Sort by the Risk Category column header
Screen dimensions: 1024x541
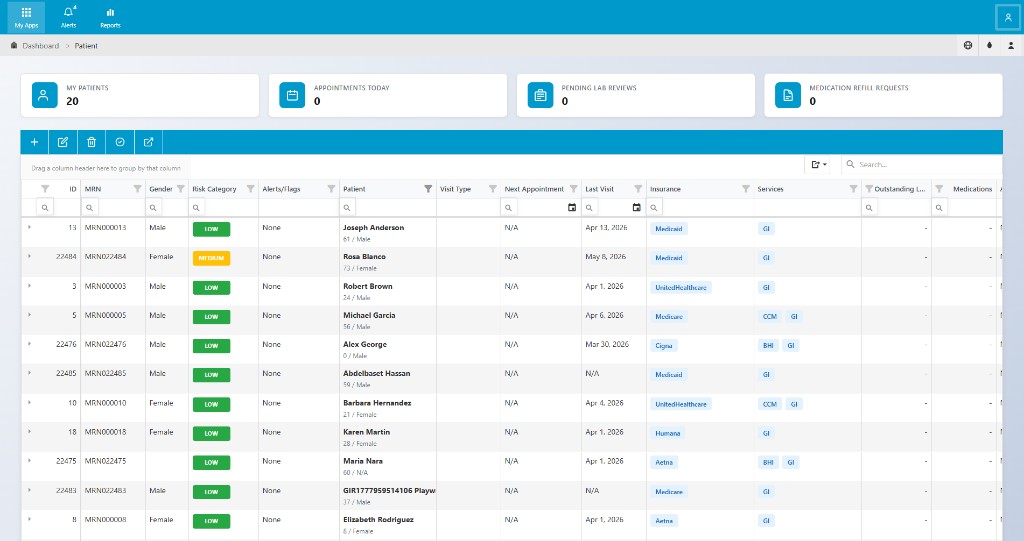(214, 189)
